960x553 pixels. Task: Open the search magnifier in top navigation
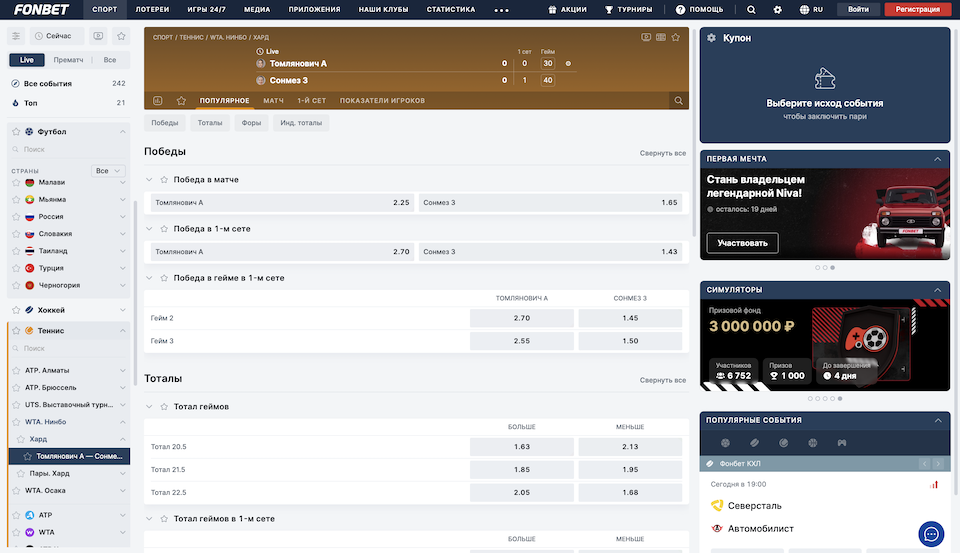coord(751,10)
